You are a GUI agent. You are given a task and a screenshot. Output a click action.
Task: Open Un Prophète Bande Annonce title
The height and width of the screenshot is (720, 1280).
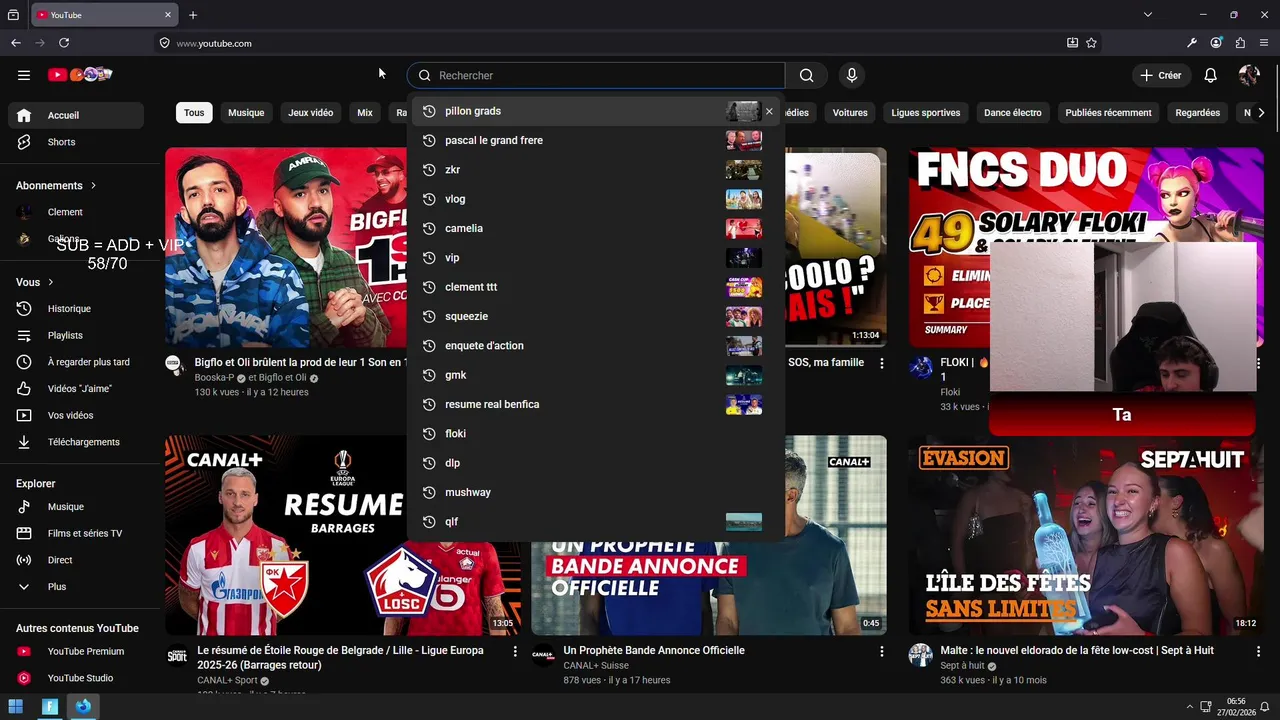[x=654, y=650]
